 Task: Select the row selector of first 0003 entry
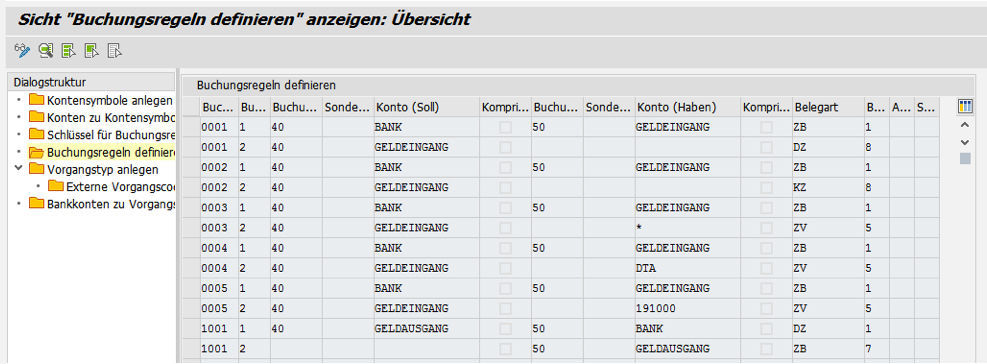pos(191,208)
